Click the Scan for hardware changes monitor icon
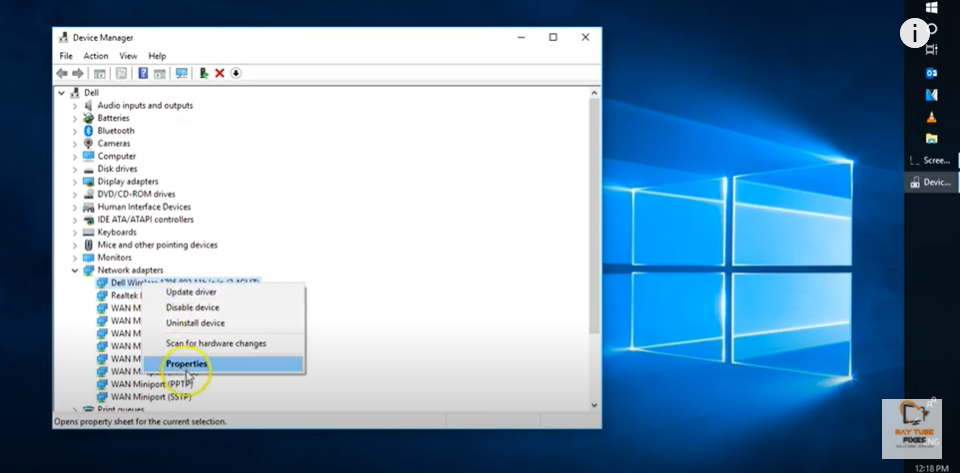The image size is (960, 473). tap(181, 73)
